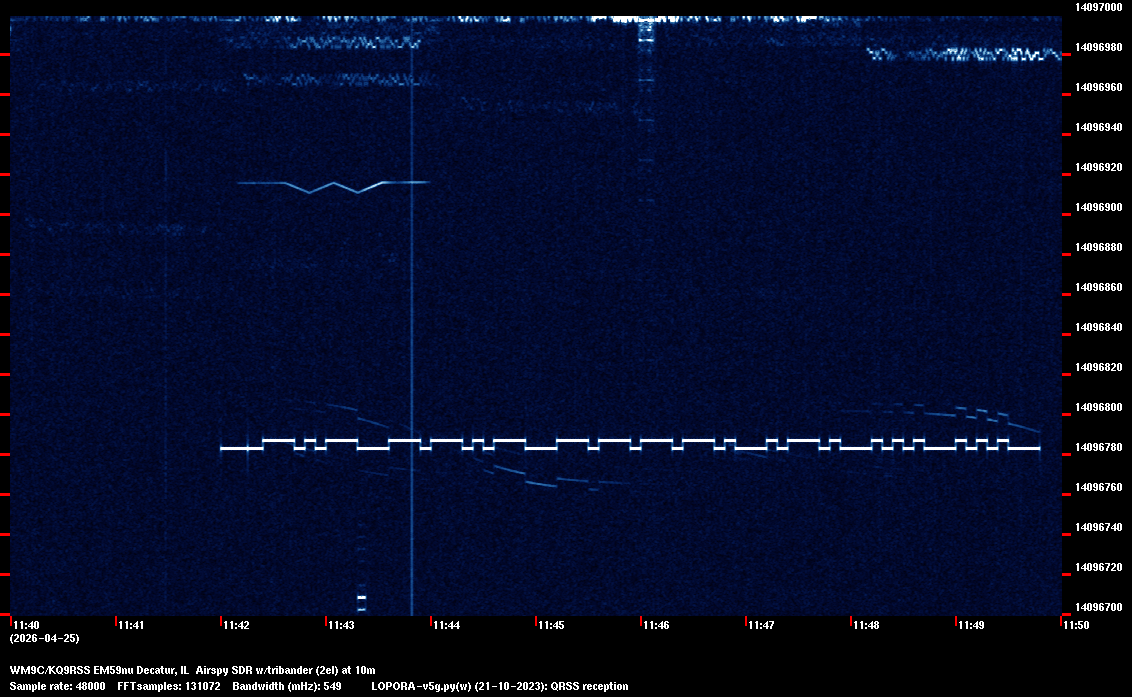Select the 11:40 start time marker
Viewport: 1132px width, 697px height.
[x=26, y=625]
